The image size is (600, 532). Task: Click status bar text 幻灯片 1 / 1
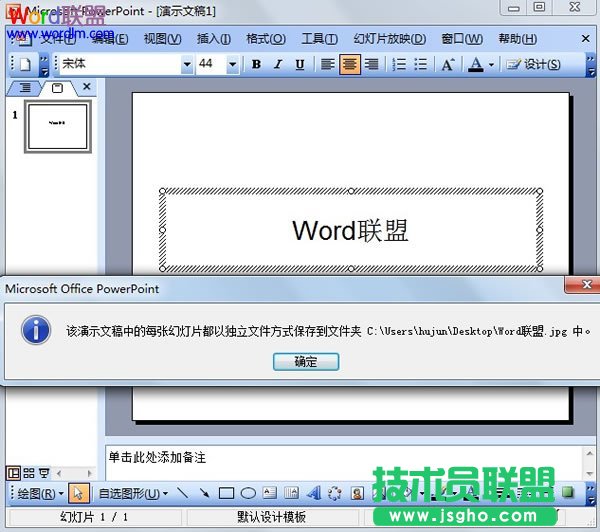(x=94, y=517)
